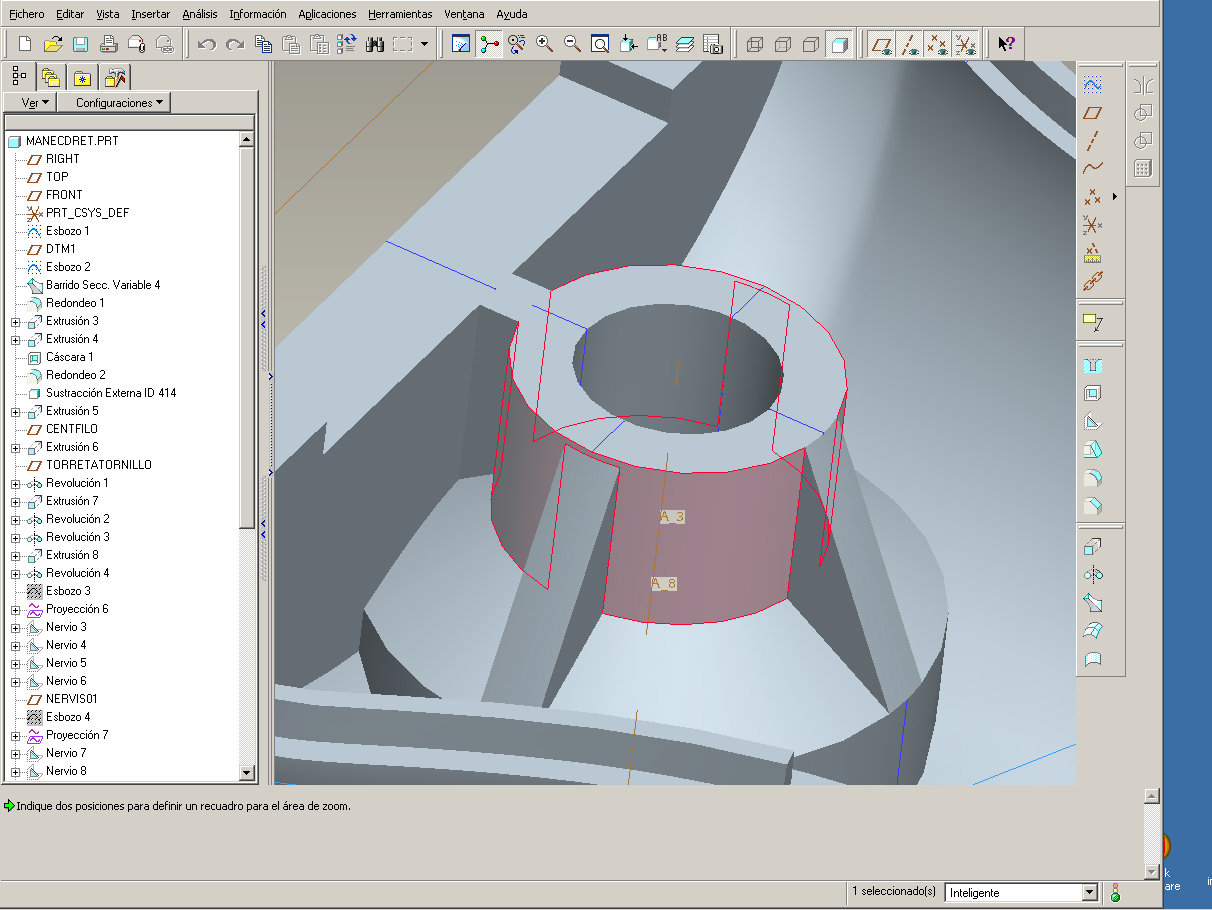This screenshot has height=910, width=1212.
Task: Select Cáscara 1 feature in model tree
Action: click(x=69, y=357)
